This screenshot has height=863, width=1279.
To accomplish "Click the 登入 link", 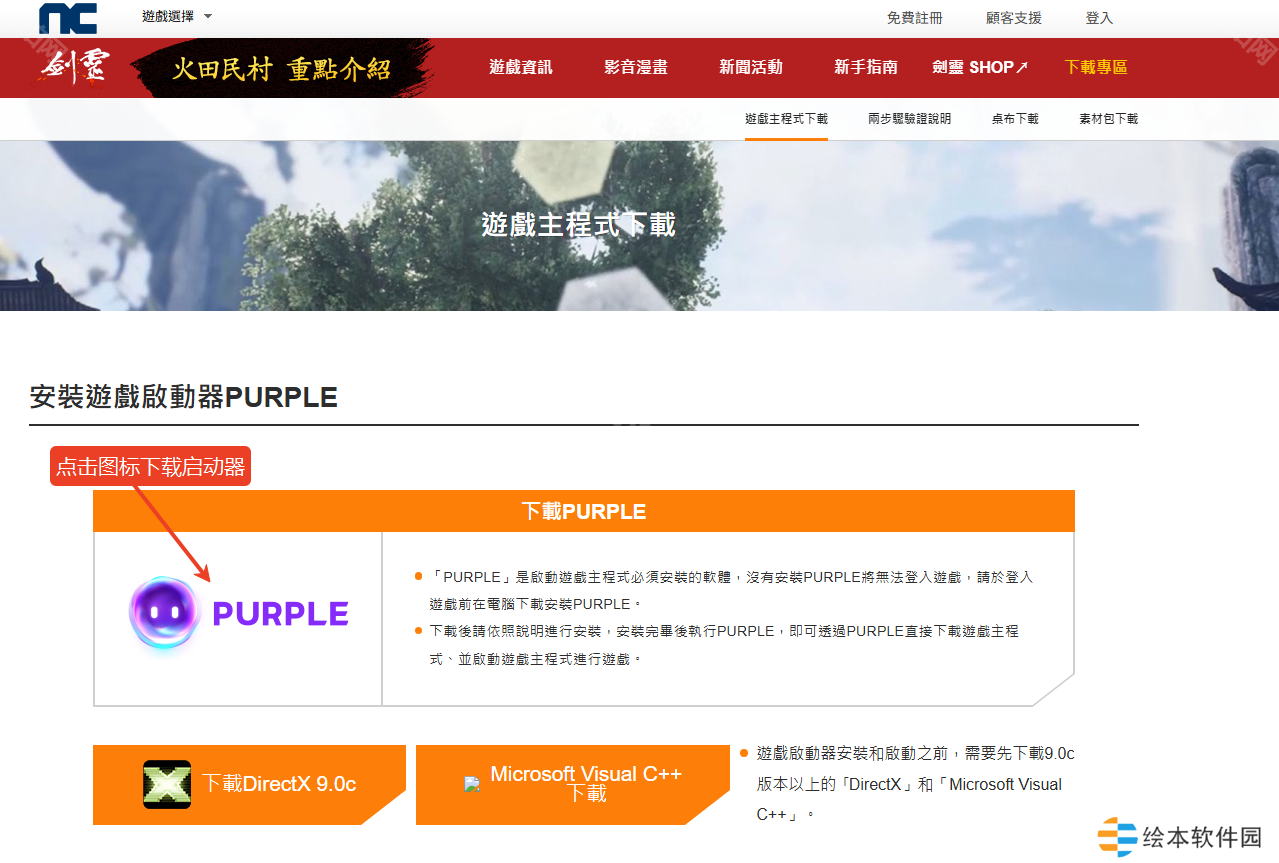I will pyautogui.click(x=1099, y=18).
